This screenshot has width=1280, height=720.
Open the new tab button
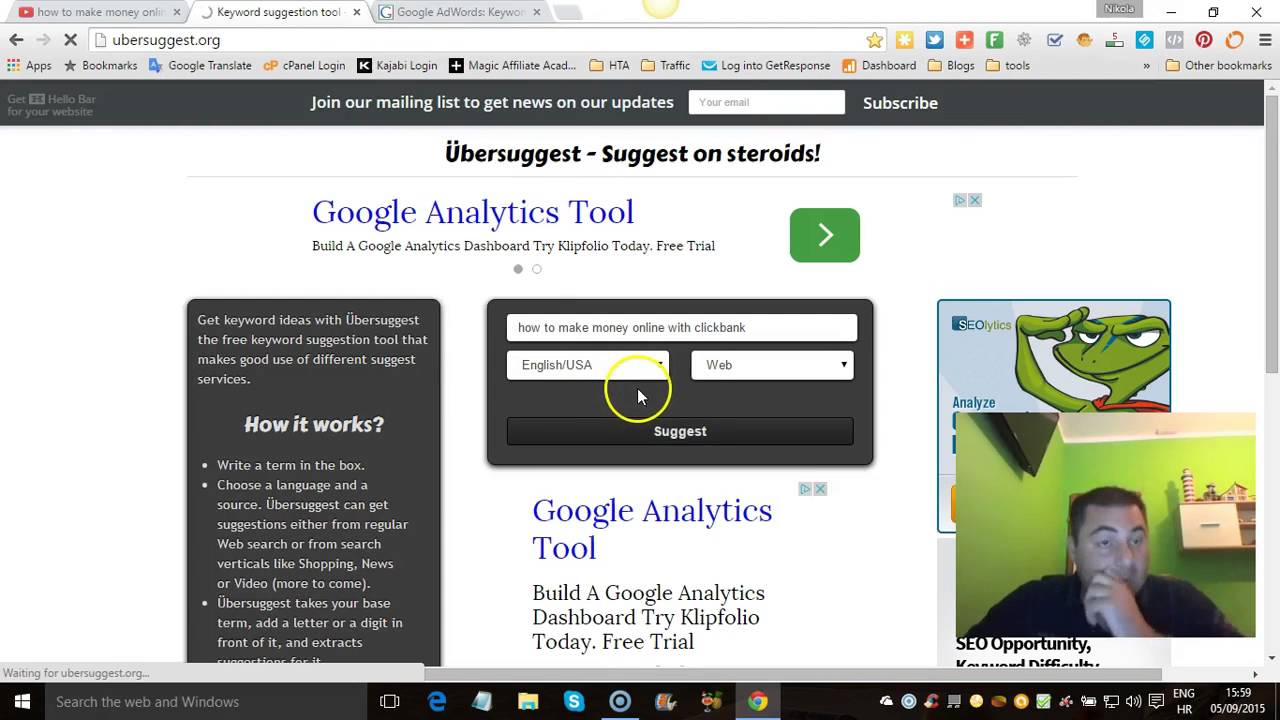(567, 12)
